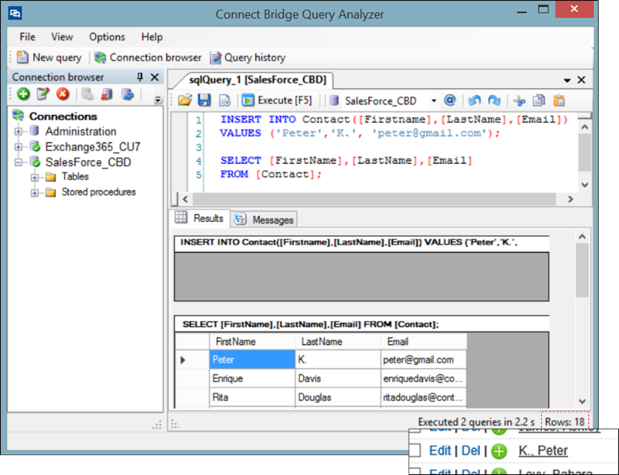Open the query tab list dropdown arrow

pyautogui.click(x=567, y=80)
